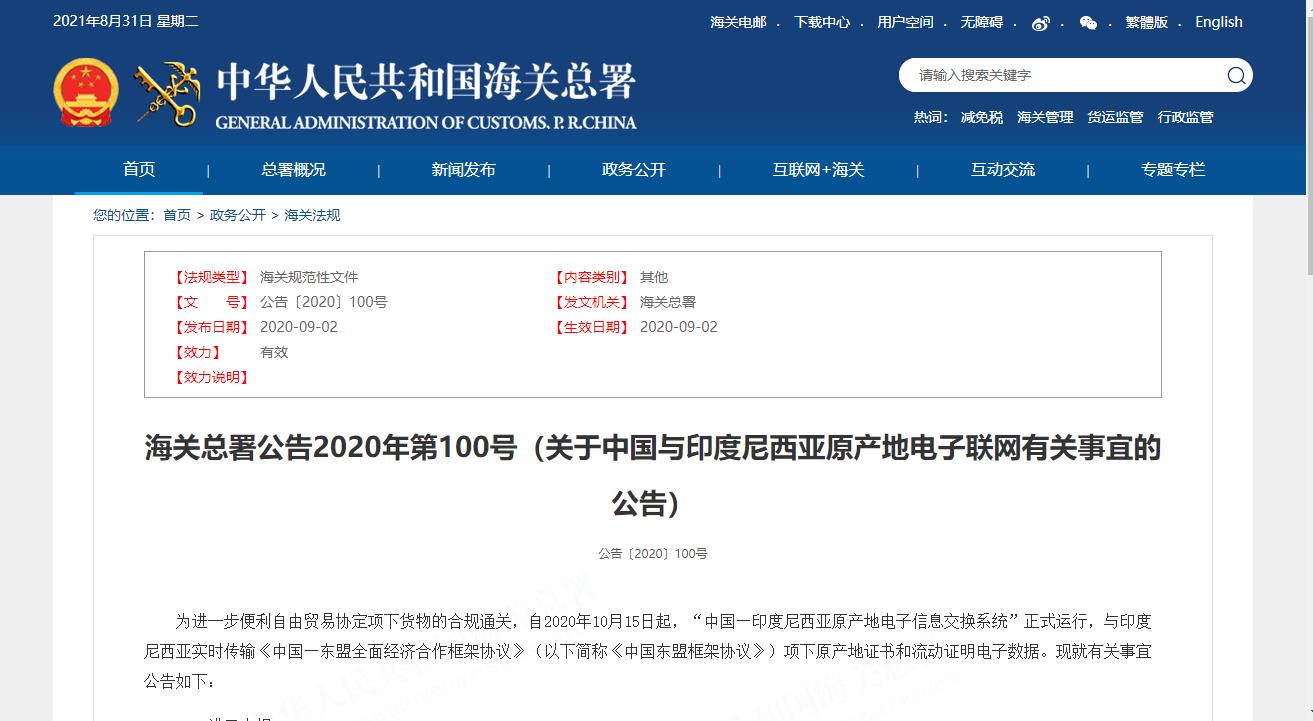The width and height of the screenshot is (1313, 721).
Task: Click the national emblem logo
Action: pyautogui.click(x=86, y=92)
